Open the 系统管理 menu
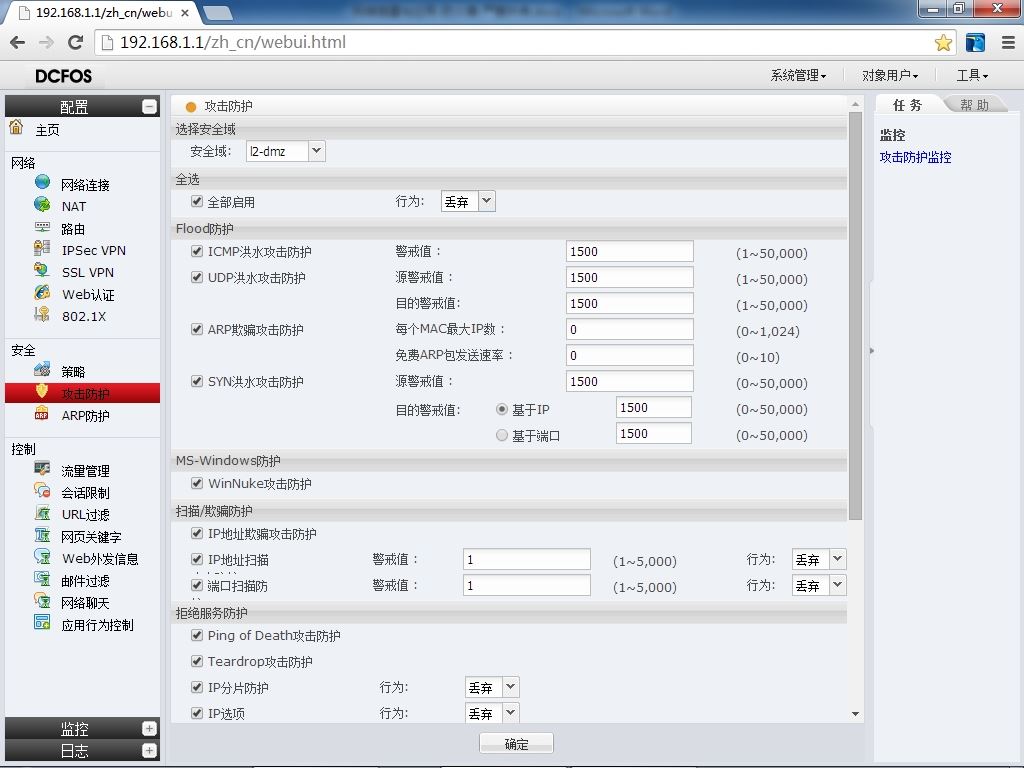 coord(798,76)
